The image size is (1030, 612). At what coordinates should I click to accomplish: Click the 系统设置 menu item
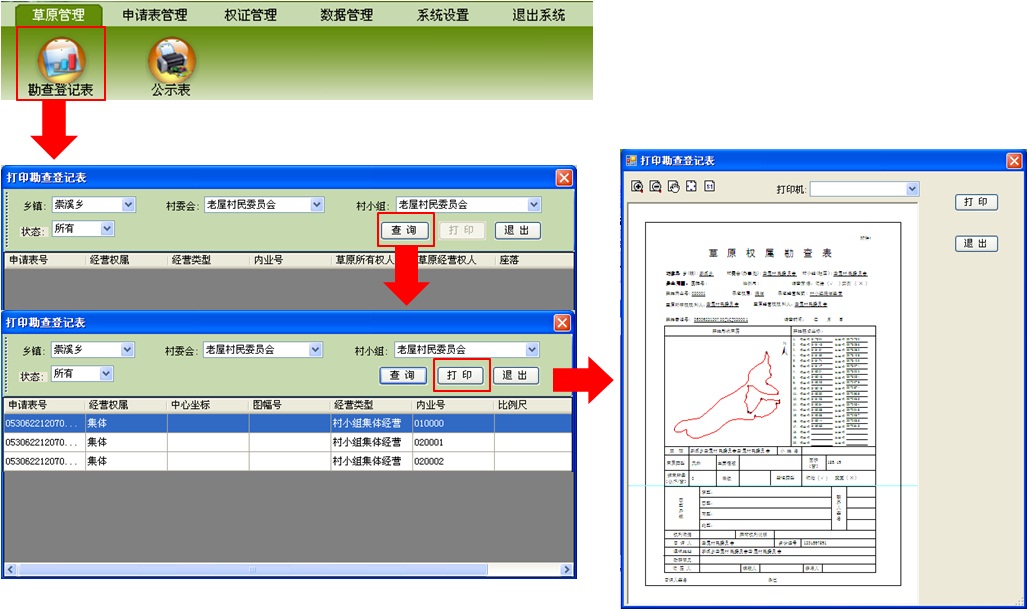(x=443, y=15)
